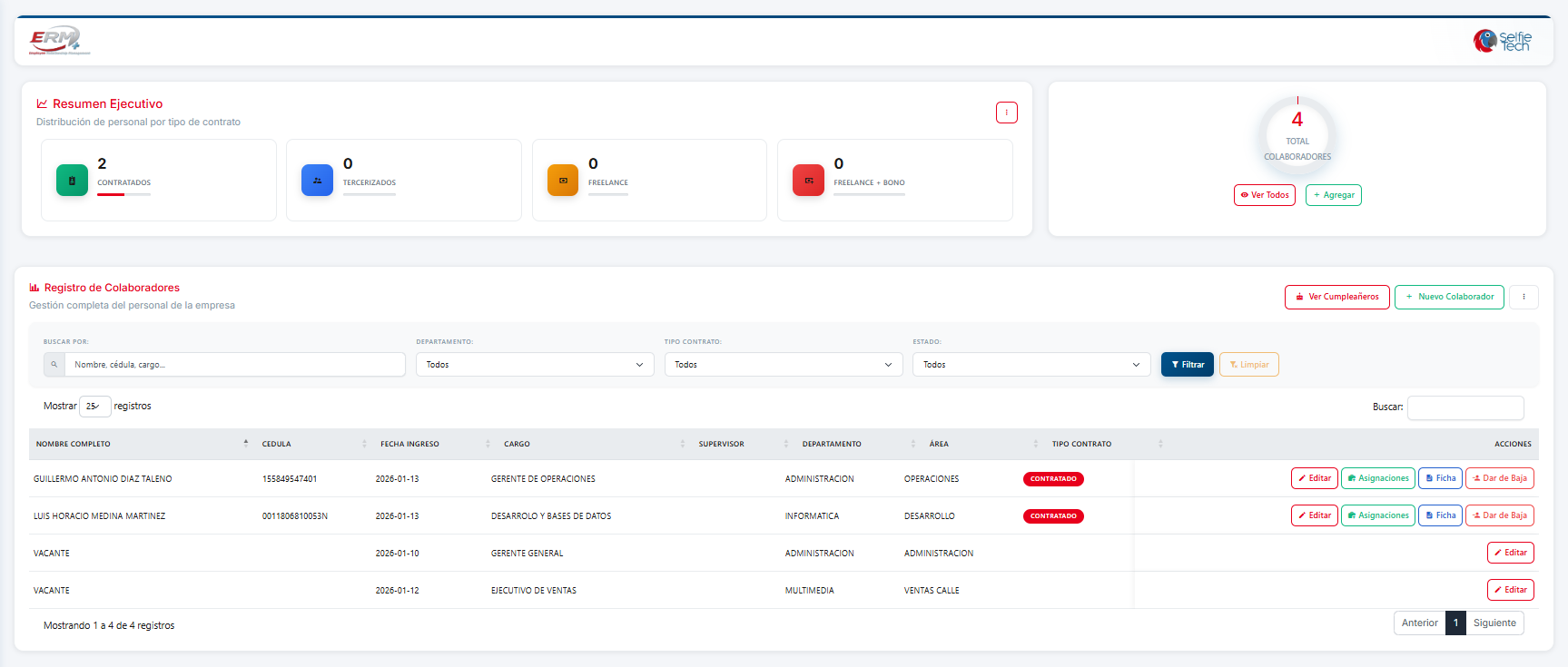Expand the Tipo Contrato filter dropdown
This screenshot has width=1568, height=667.
(783, 365)
